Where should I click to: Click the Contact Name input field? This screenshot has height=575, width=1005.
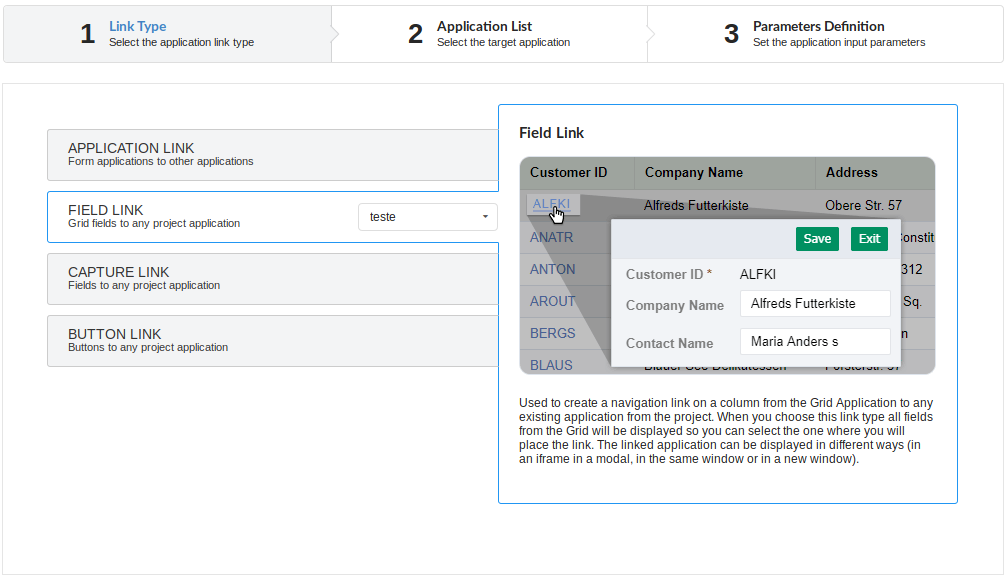click(814, 342)
